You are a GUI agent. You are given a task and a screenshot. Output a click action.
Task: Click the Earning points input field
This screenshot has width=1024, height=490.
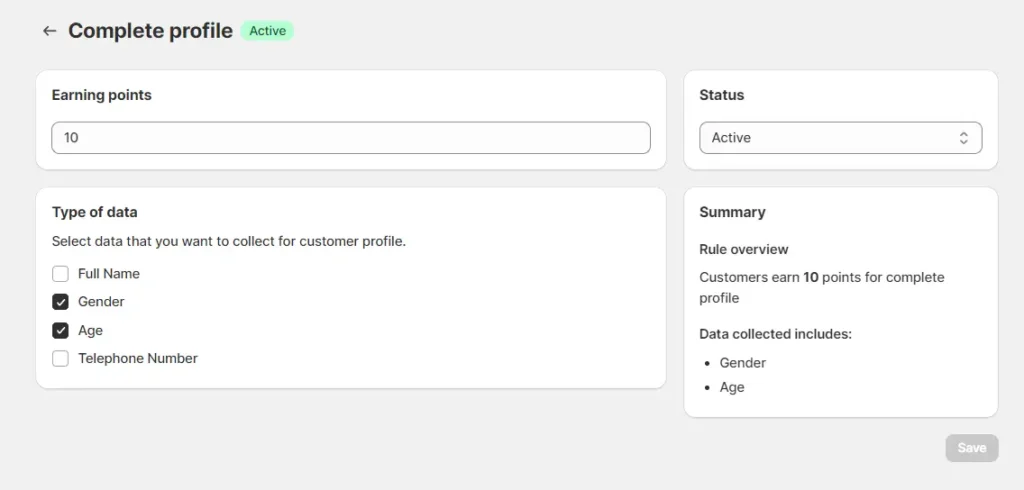click(x=350, y=138)
